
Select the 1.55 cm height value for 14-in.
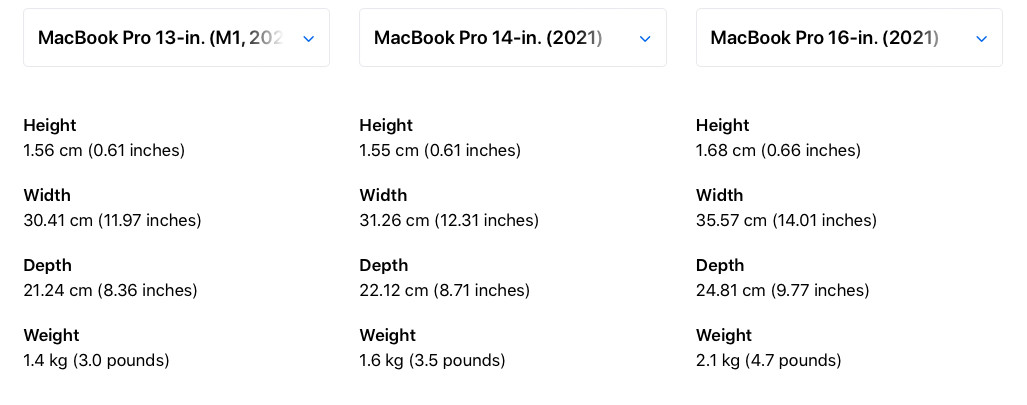point(440,151)
